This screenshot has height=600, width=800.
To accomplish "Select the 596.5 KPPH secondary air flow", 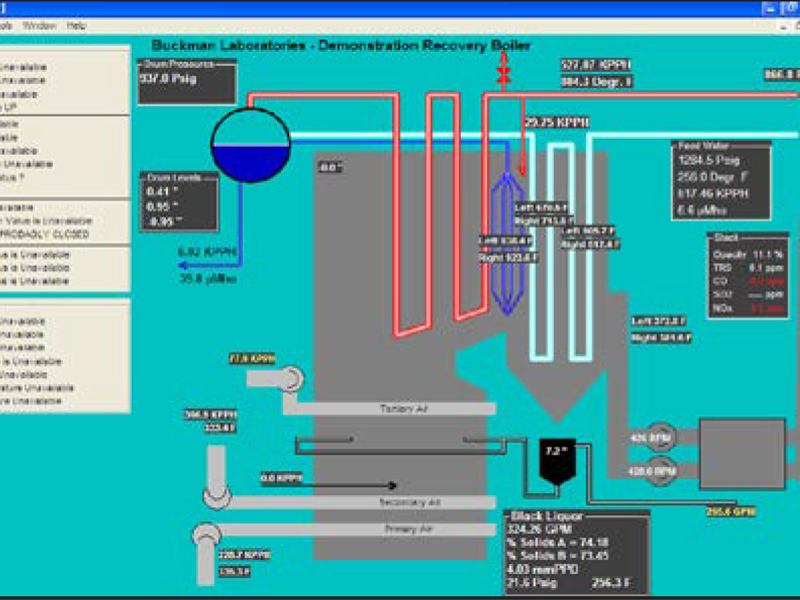I will 210,414.
